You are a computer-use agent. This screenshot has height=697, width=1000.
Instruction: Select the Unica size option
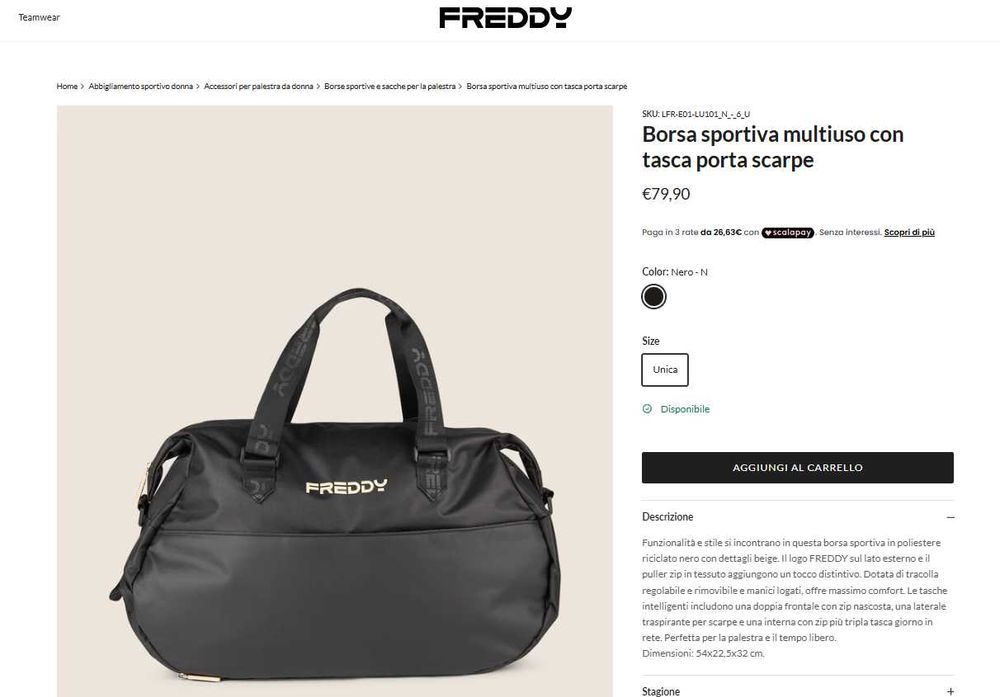(x=665, y=370)
